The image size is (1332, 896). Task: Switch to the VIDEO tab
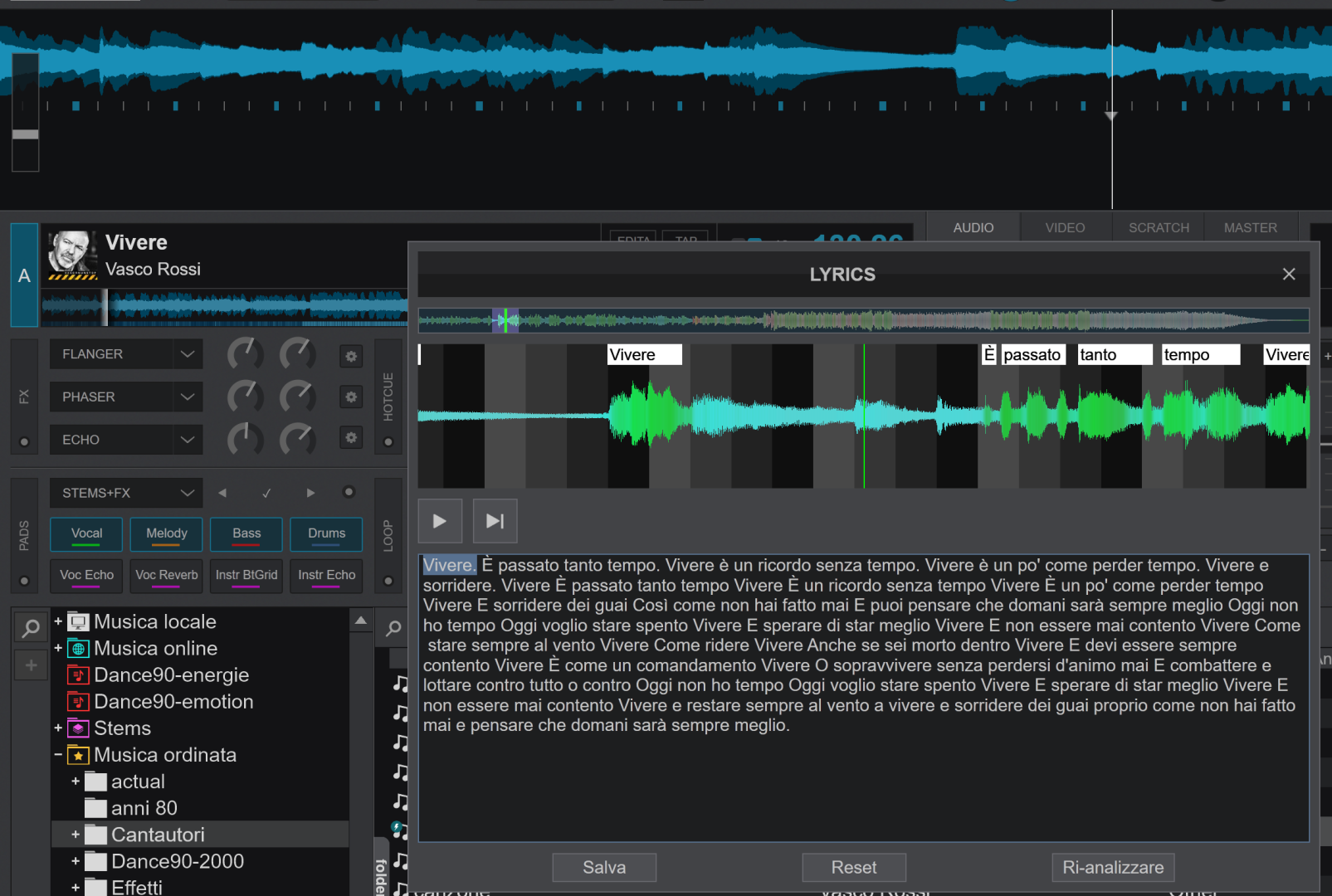[1065, 227]
